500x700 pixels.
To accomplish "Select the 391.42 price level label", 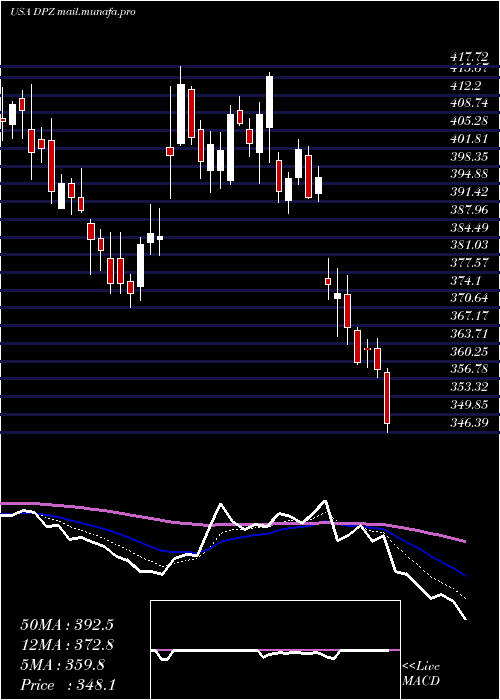I will 468,192.
